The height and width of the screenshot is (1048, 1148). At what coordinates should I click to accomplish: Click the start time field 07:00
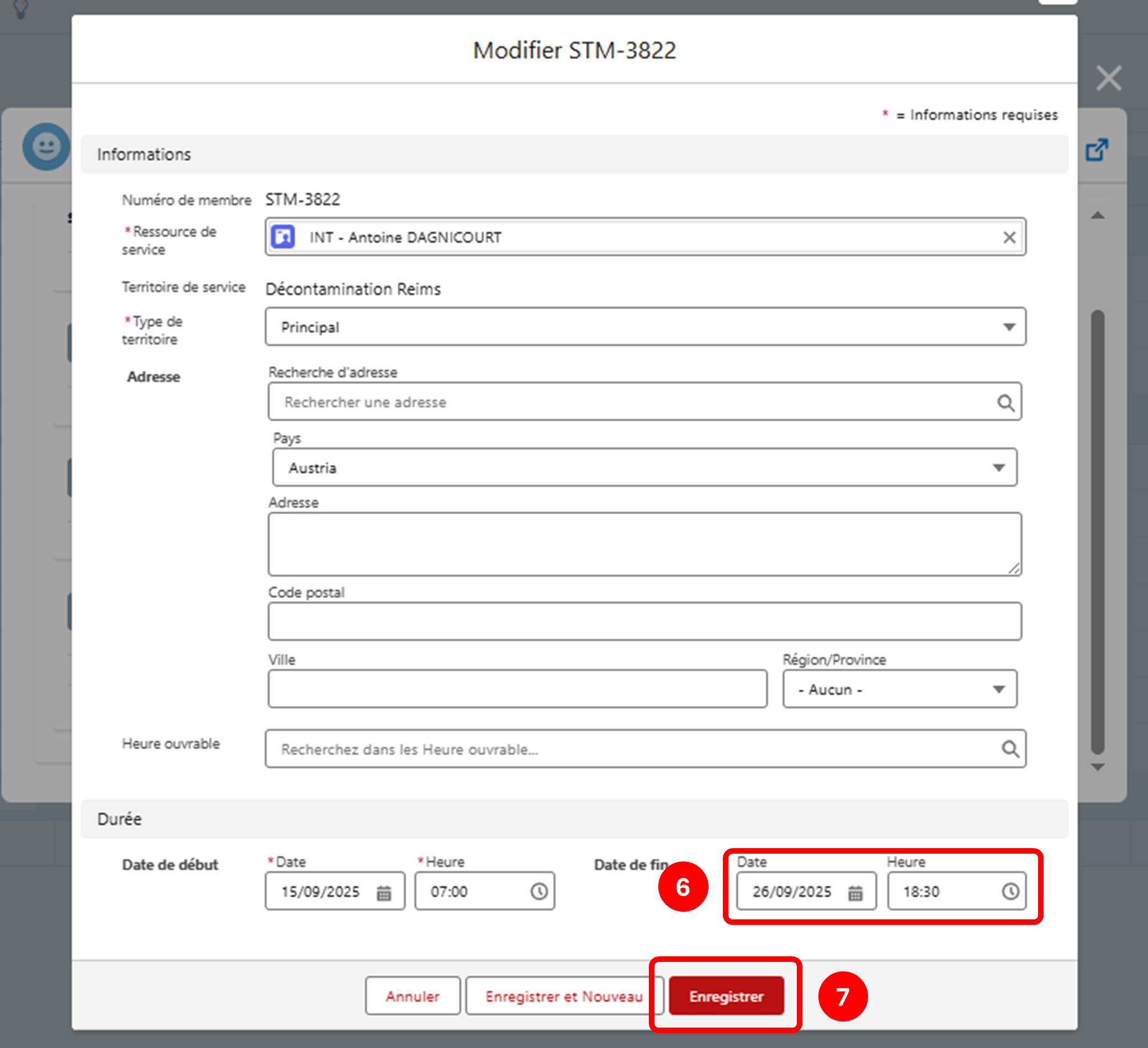pos(485,891)
